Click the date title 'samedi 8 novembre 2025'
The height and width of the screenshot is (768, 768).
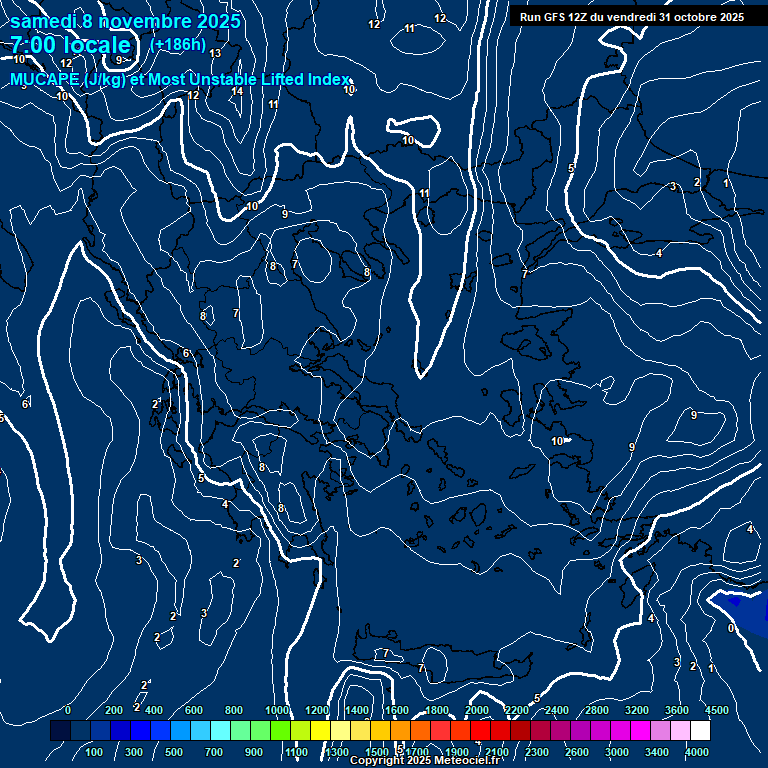point(125,21)
